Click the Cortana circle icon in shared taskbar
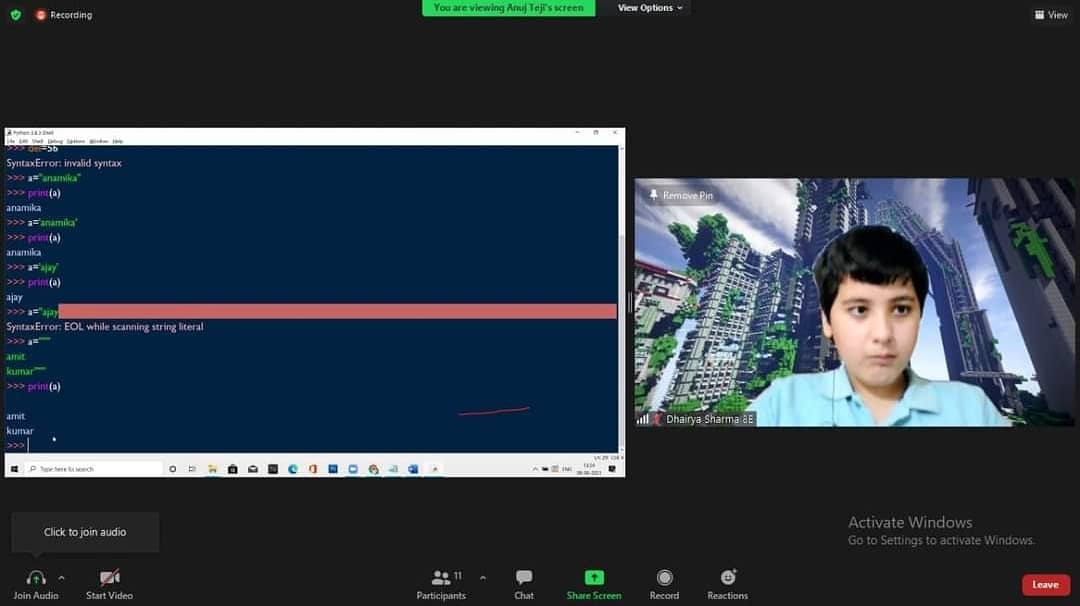Image resolution: width=1080 pixels, height=606 pixels. tap(172, 469)
